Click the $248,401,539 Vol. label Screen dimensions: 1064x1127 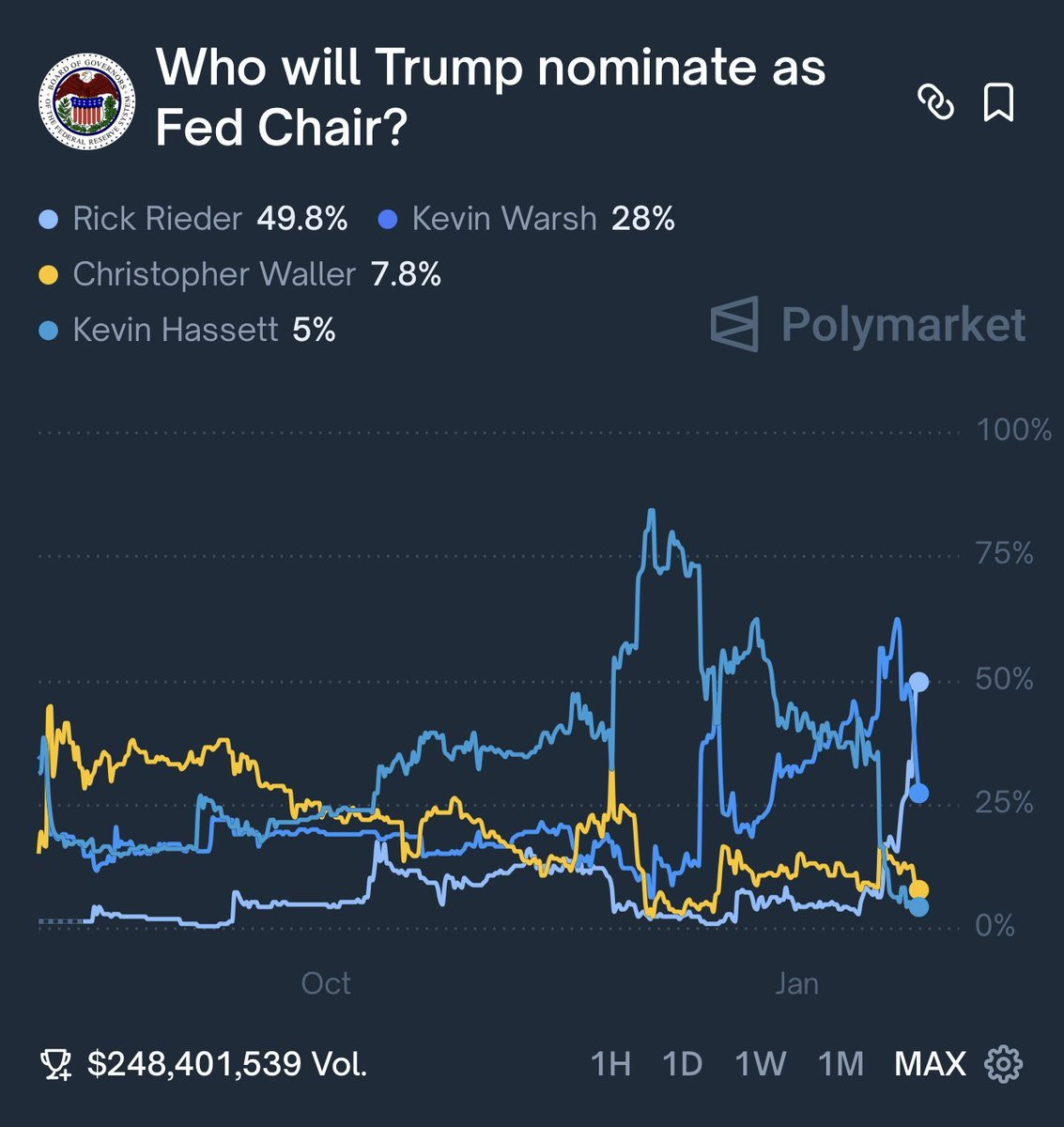coord(227,1064)
